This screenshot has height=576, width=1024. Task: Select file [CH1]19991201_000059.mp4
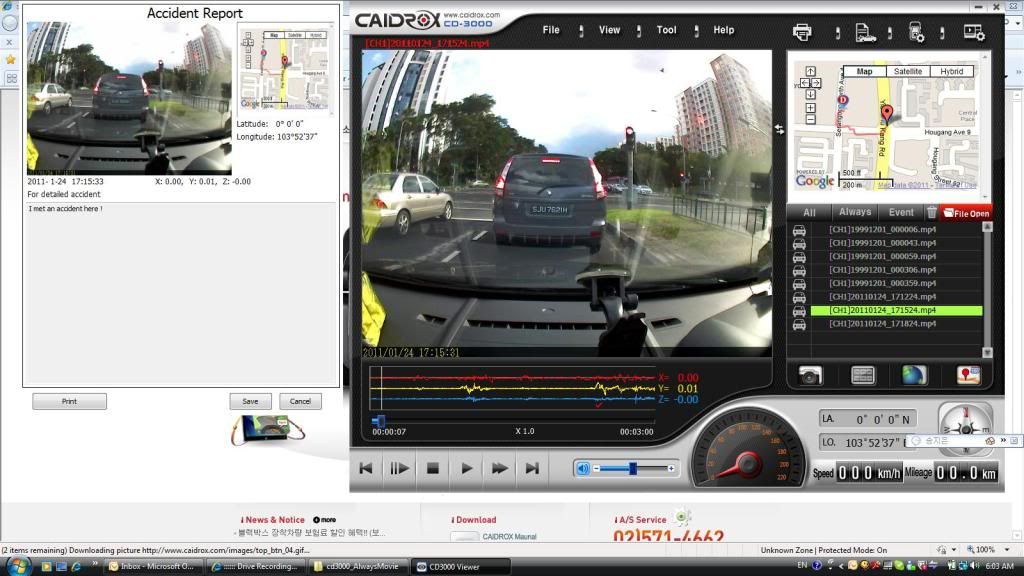[882, 256]
